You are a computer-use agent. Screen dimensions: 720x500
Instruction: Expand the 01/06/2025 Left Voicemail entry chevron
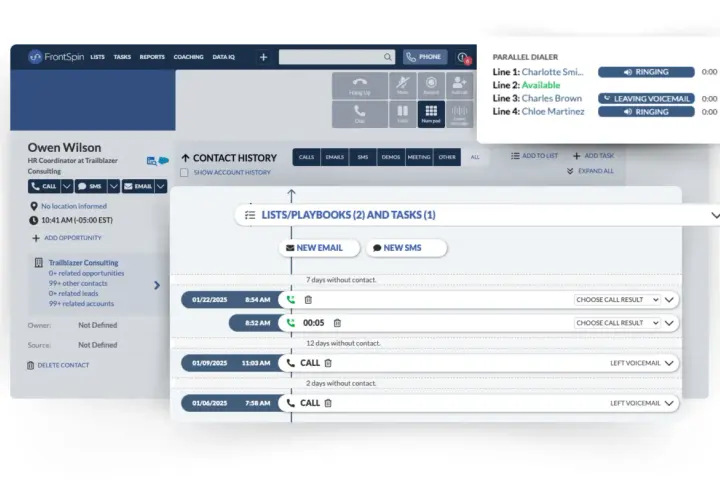pyautogui.click(x=669, y=403)
